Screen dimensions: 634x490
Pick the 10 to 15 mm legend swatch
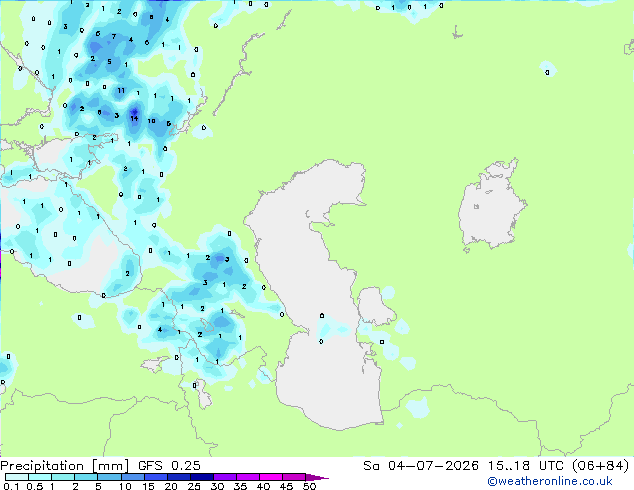click(x=132, y=477)
